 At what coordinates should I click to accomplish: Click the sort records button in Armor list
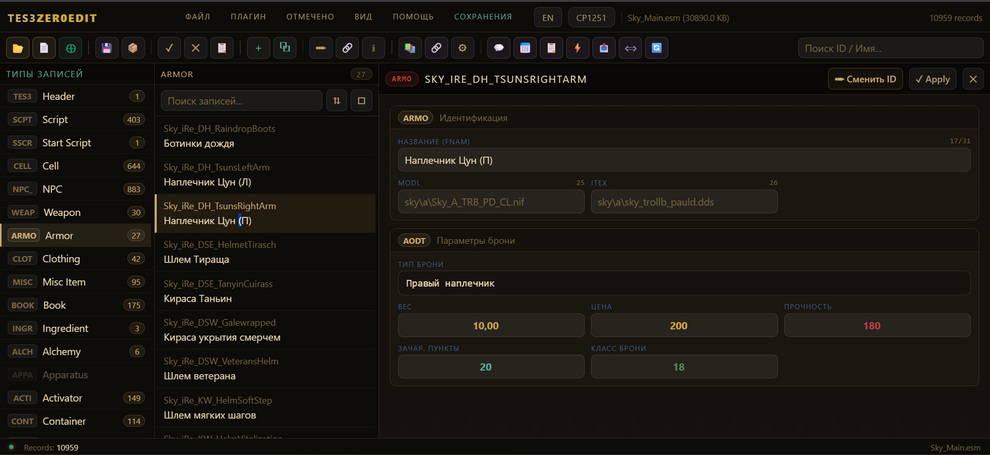coord(337,100)
